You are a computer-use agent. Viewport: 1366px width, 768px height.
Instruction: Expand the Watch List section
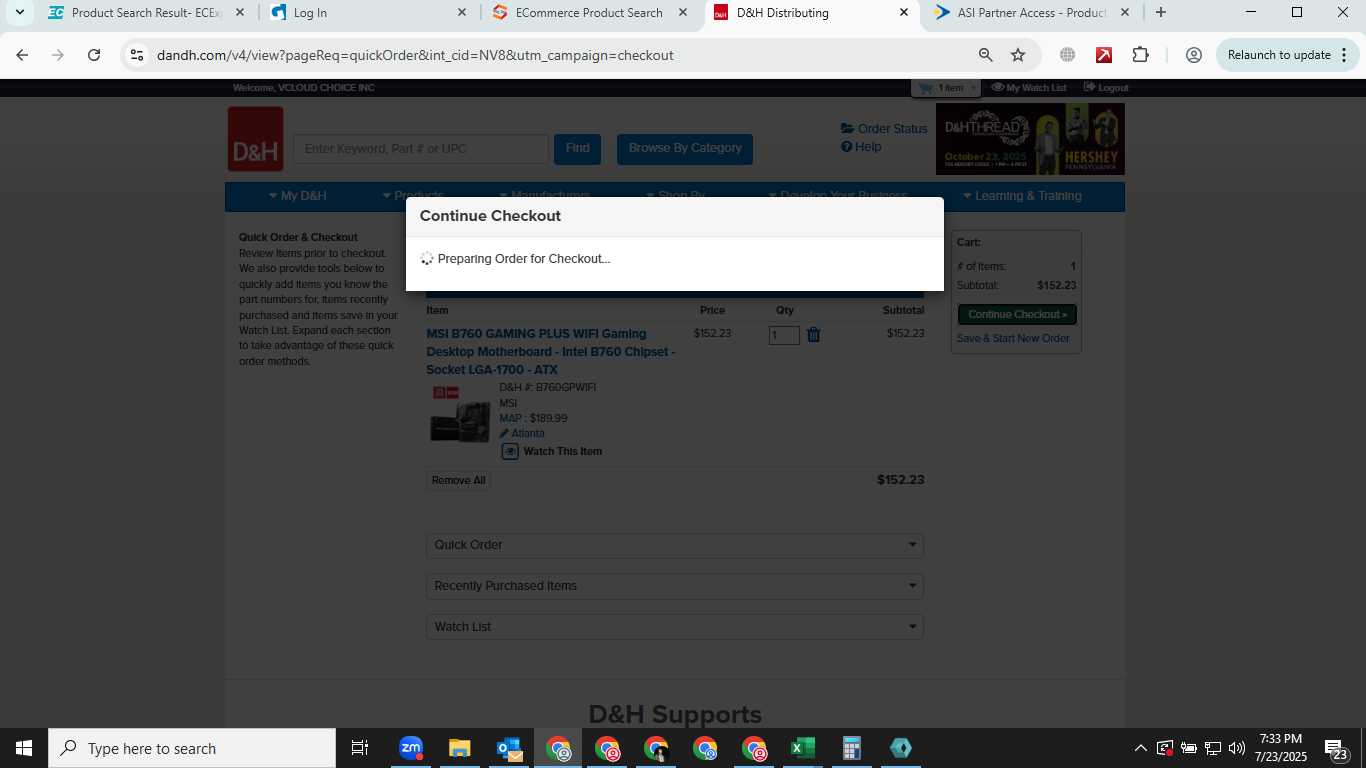coord(675,627)
